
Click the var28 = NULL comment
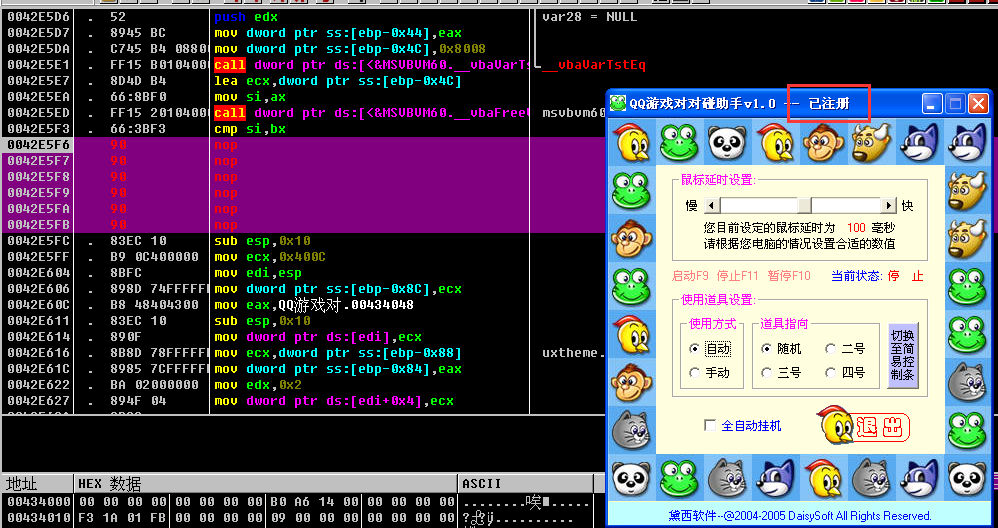[x=589, y=17]
